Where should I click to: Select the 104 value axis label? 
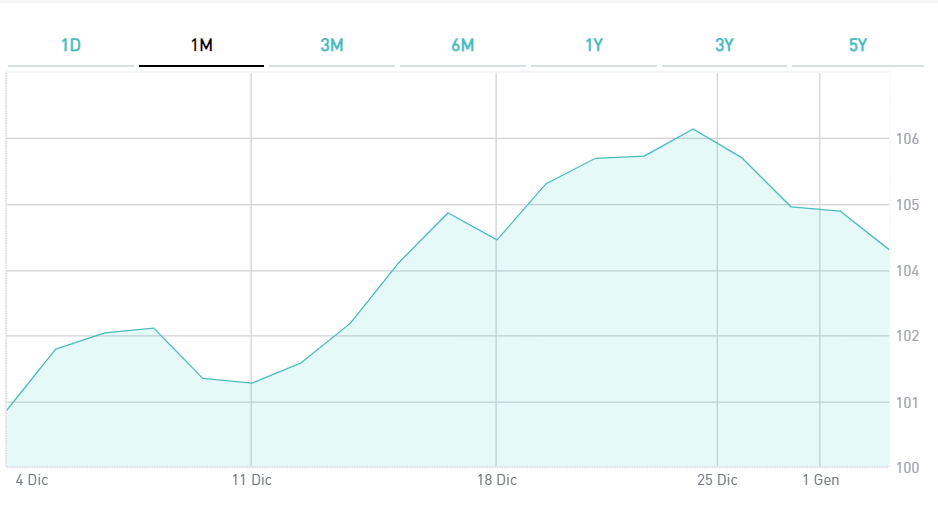pos(908,271)
